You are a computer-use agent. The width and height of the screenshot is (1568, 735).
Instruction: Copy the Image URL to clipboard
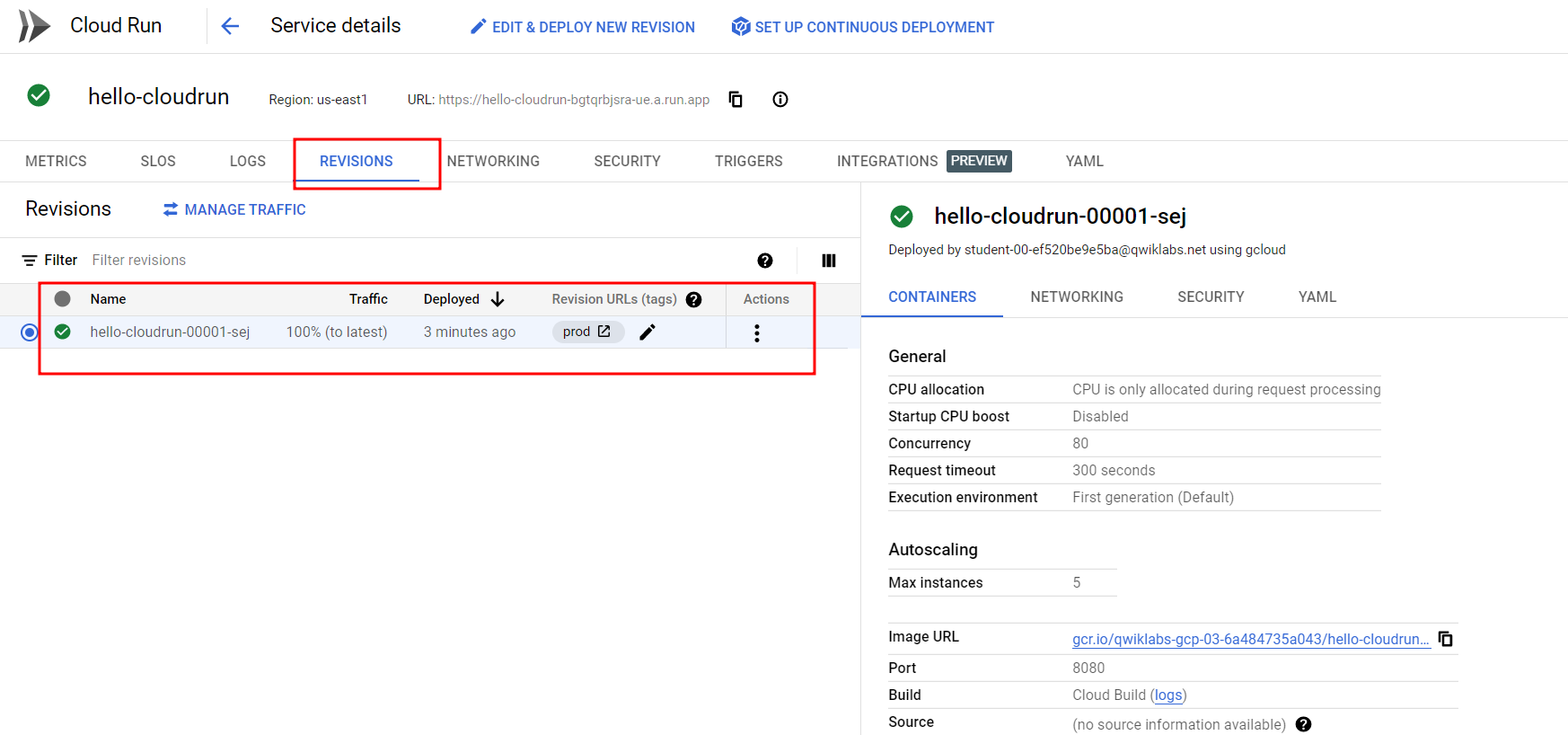point(1446,639)
